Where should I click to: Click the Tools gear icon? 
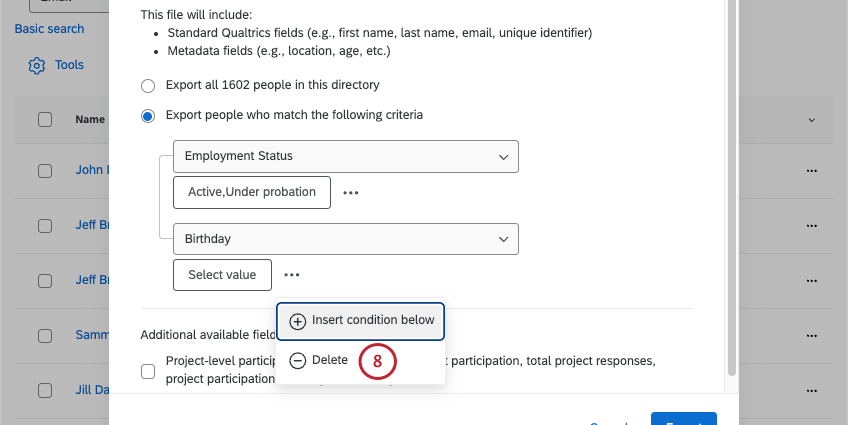(37, 66)
